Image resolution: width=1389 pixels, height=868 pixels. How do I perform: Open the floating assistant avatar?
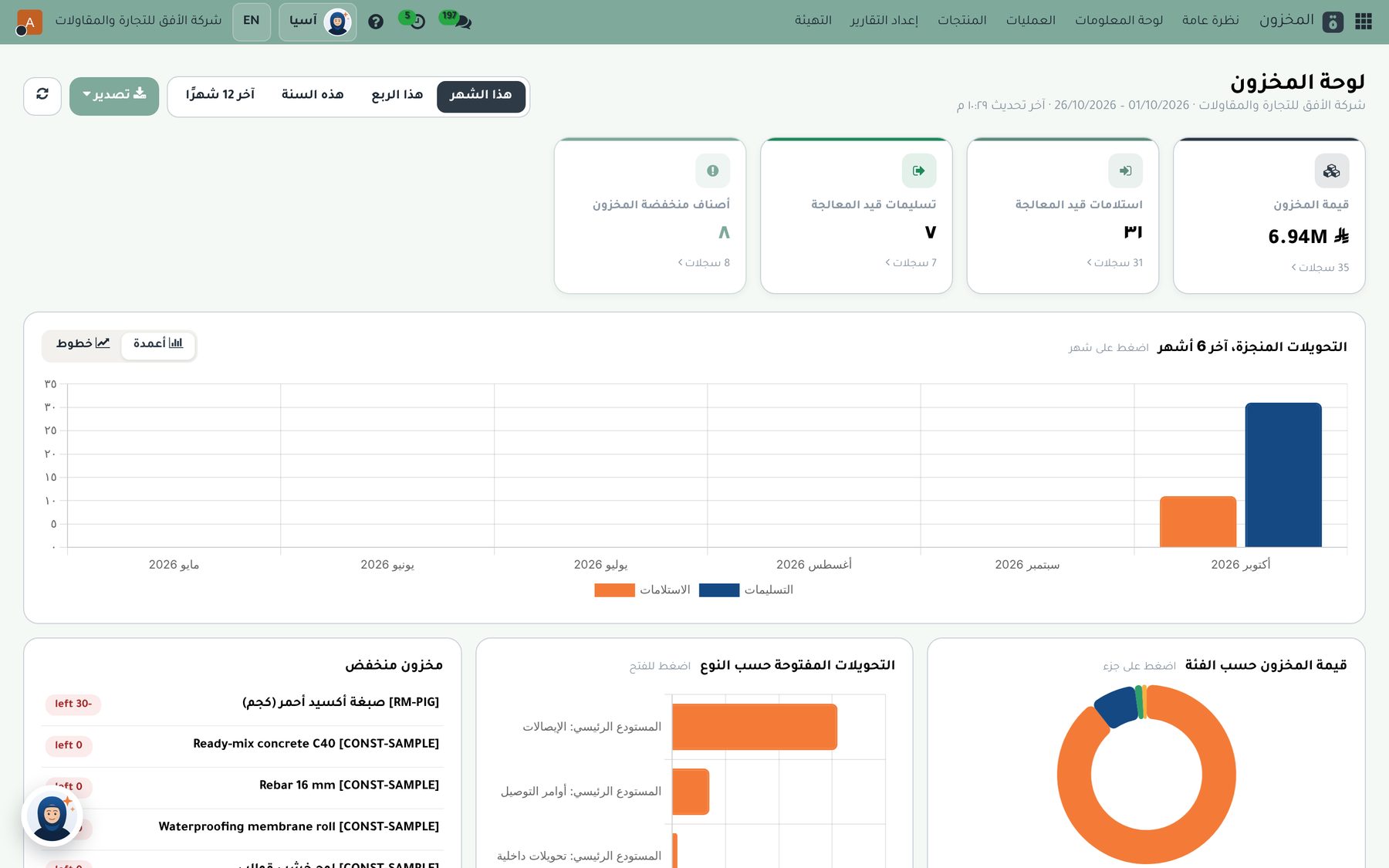coord(52,816)
